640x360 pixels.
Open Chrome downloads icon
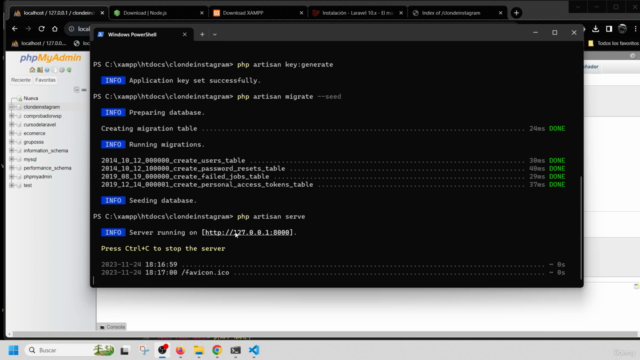pos(596,29)
